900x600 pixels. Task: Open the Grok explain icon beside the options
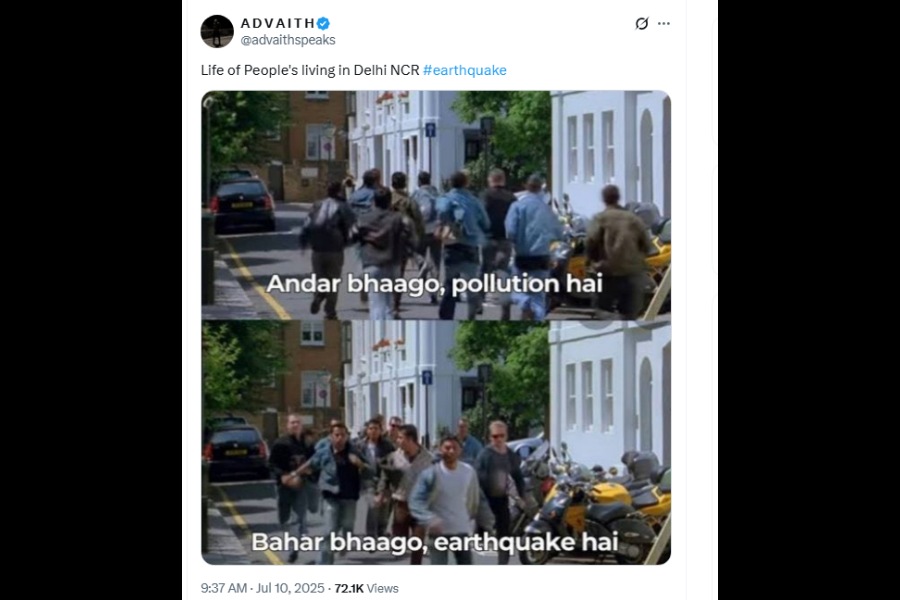pyautogui.click(x=642, y=24)
